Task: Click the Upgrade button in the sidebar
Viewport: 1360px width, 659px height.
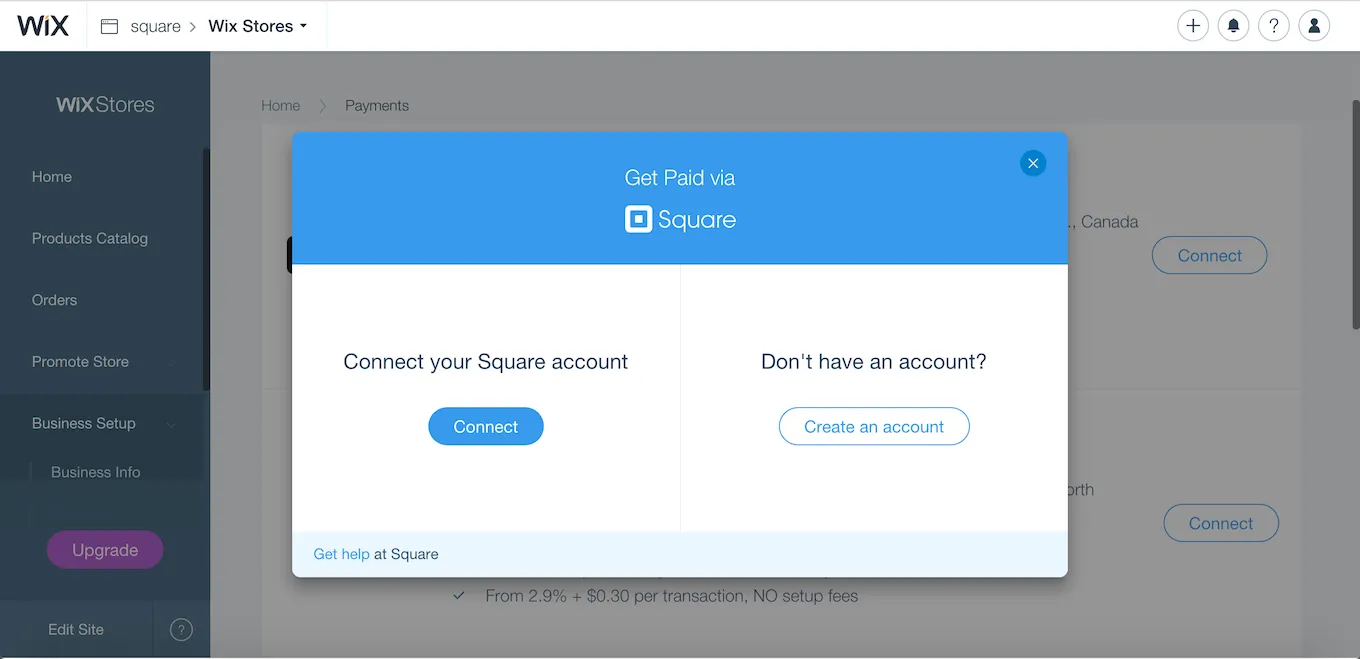Action: point(104,549)
